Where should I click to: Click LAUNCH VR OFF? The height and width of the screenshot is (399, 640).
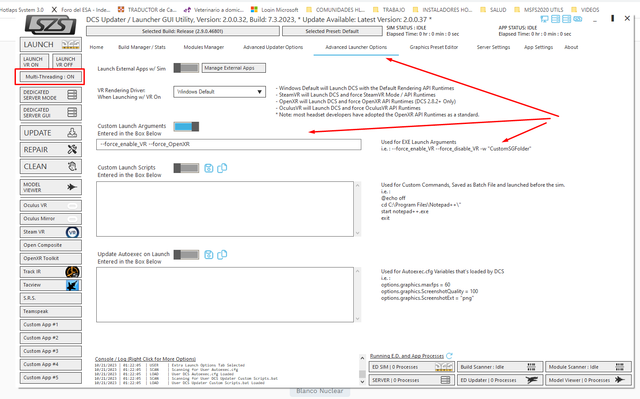point(67,62)
